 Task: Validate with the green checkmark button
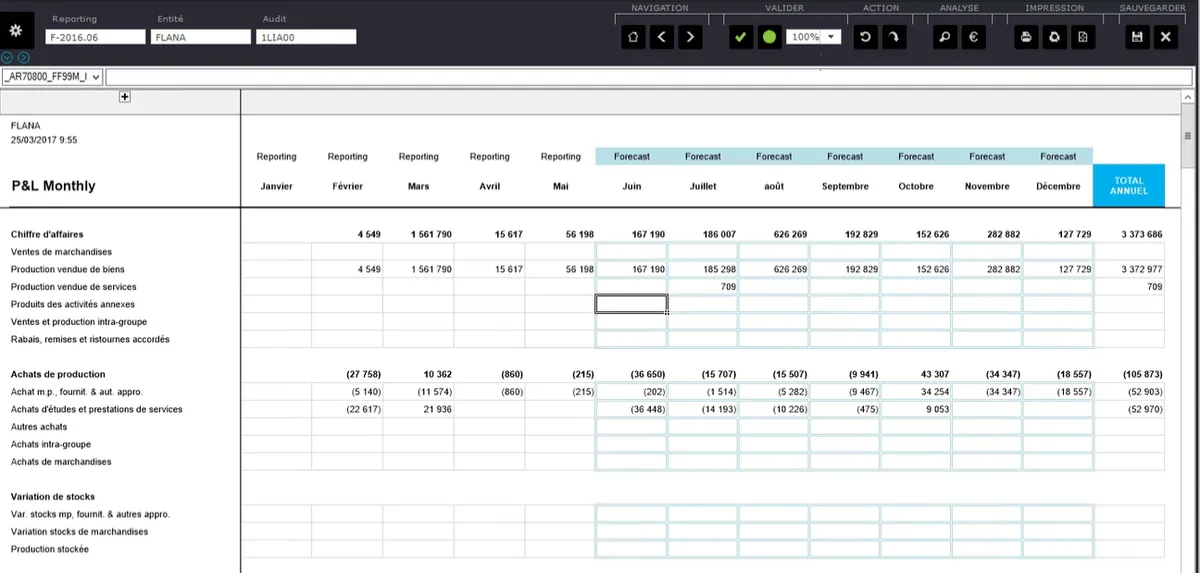point(741,37)
